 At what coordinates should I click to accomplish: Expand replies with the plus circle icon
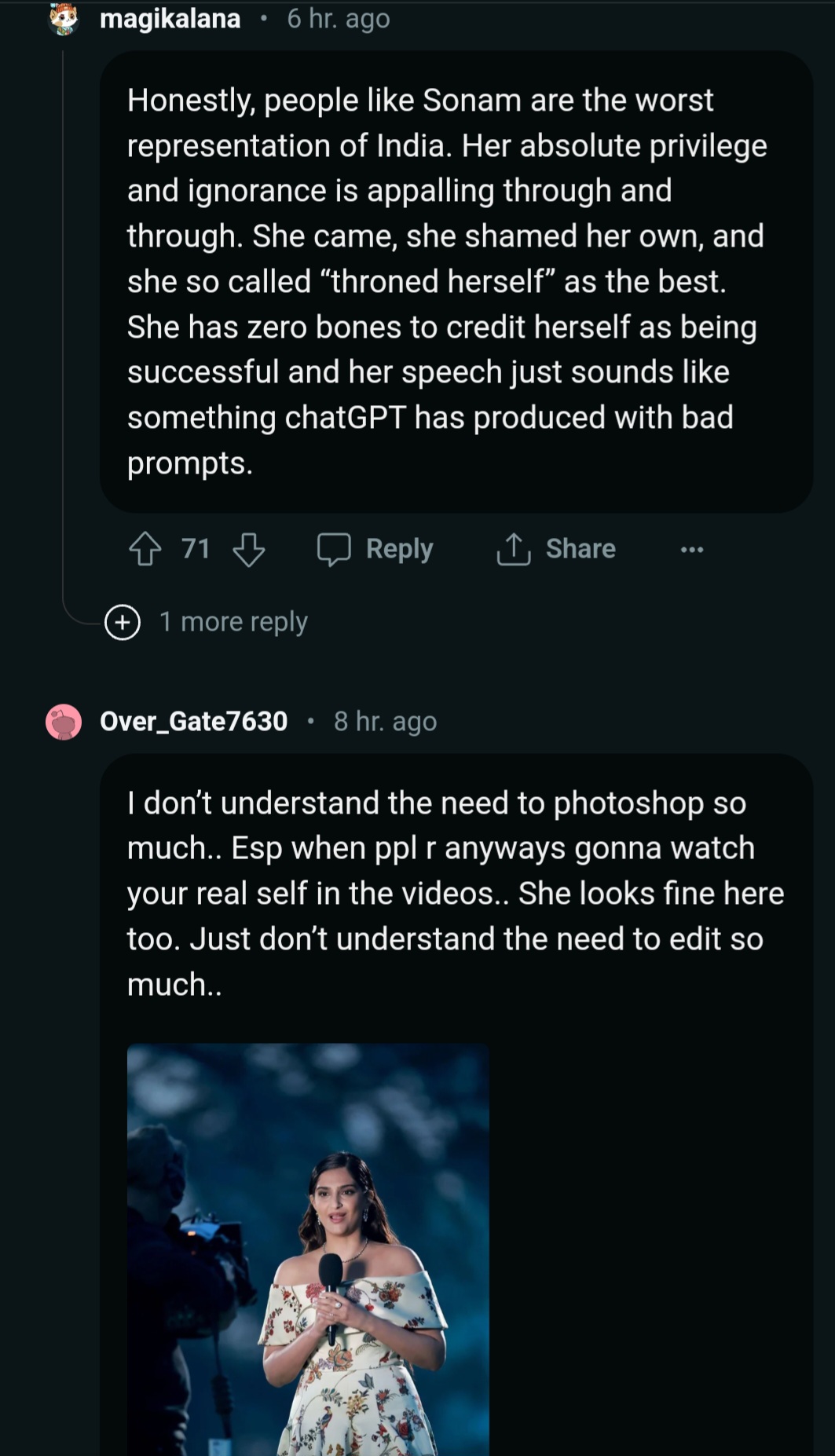point(123,622)
